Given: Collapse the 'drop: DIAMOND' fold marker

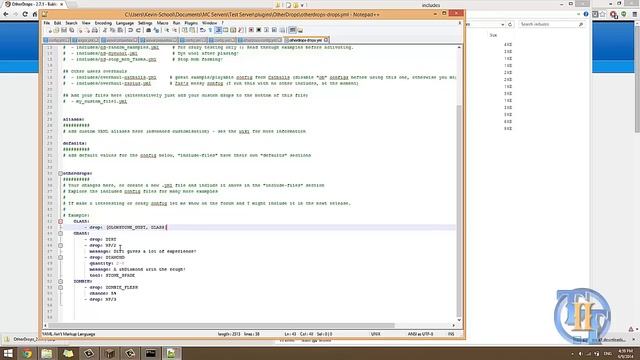Looking at the screenshot, I should point(60,258).
